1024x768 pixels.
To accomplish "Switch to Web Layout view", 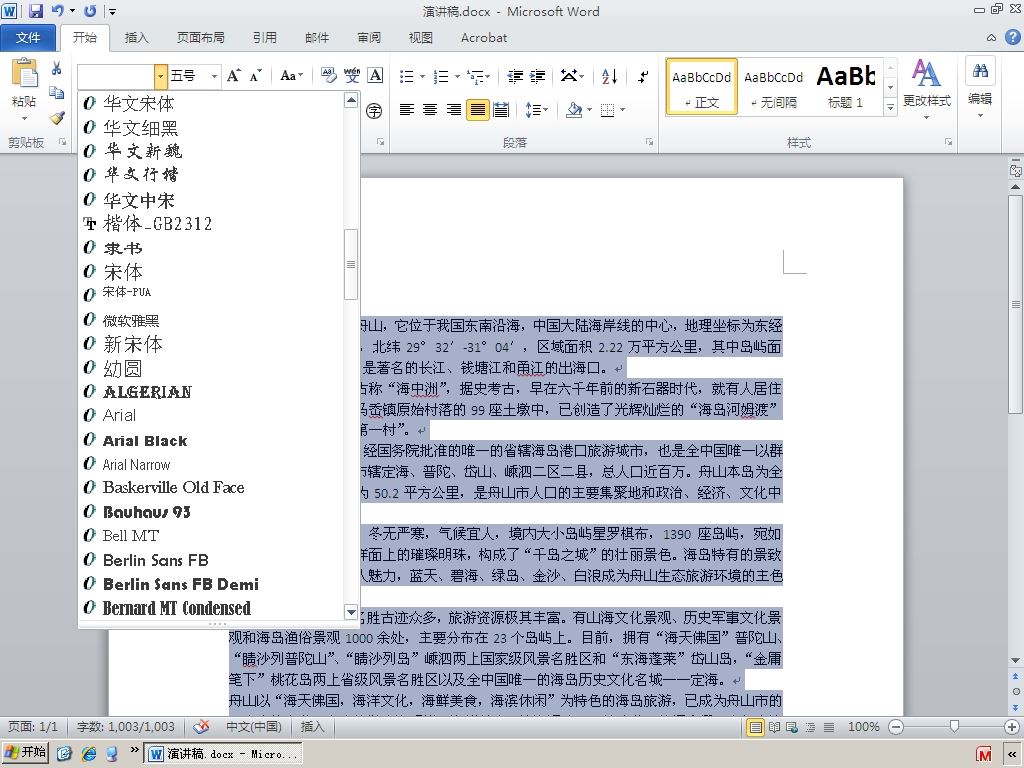I will click(x=792, y=727).
